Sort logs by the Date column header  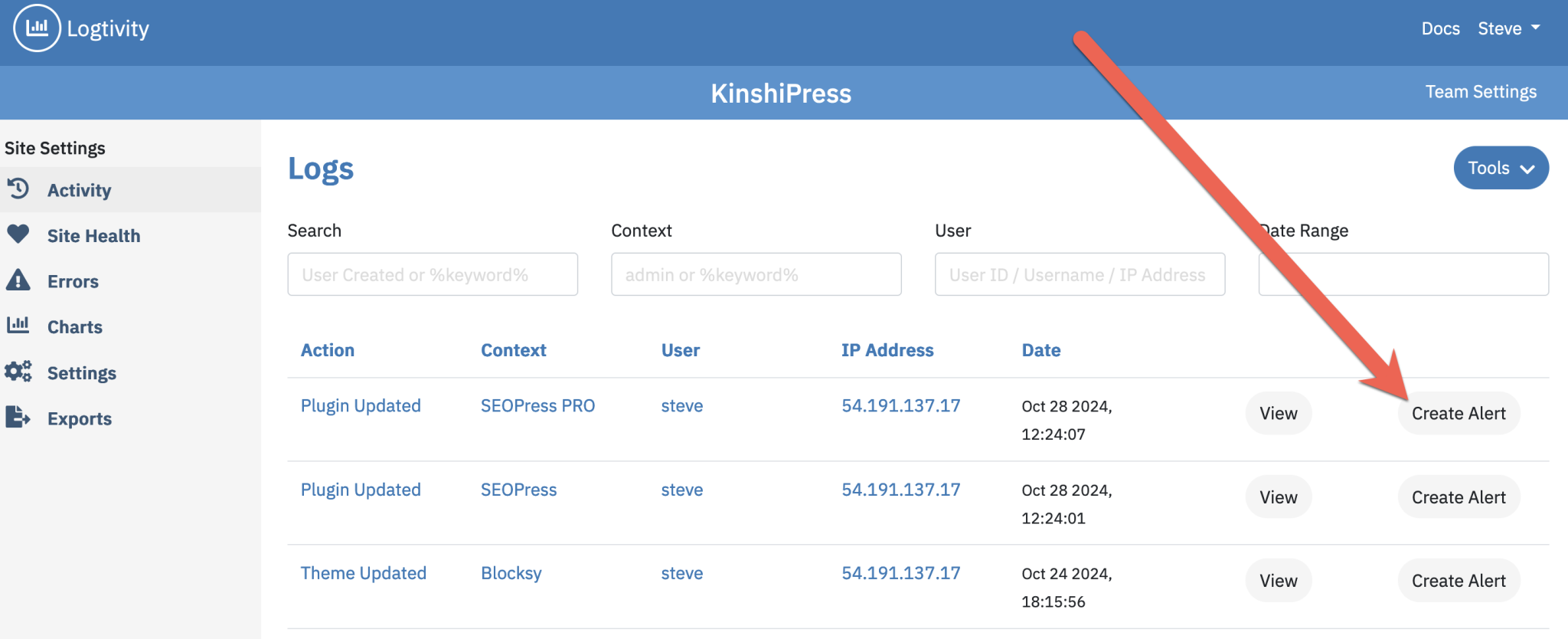(x=1040, y=350)
